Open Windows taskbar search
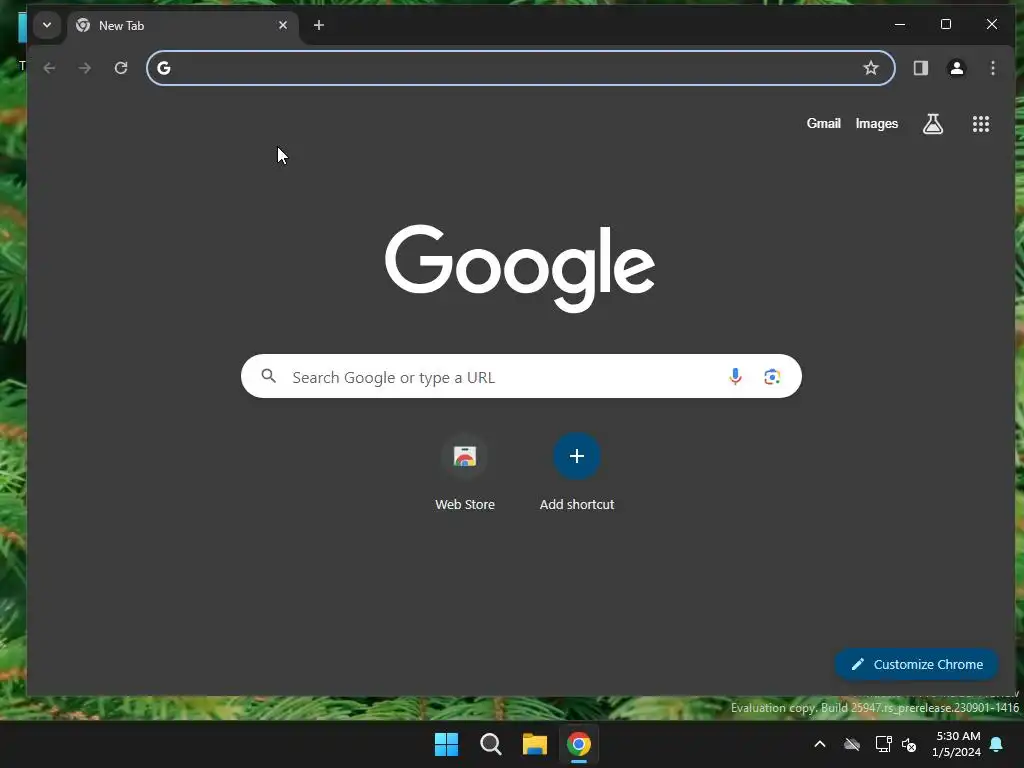 [x=490, y=744]
